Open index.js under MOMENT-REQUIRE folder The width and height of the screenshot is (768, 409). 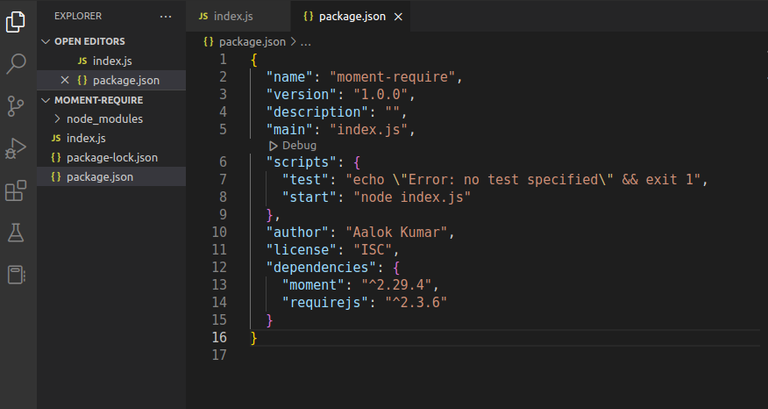click(86, 138)
